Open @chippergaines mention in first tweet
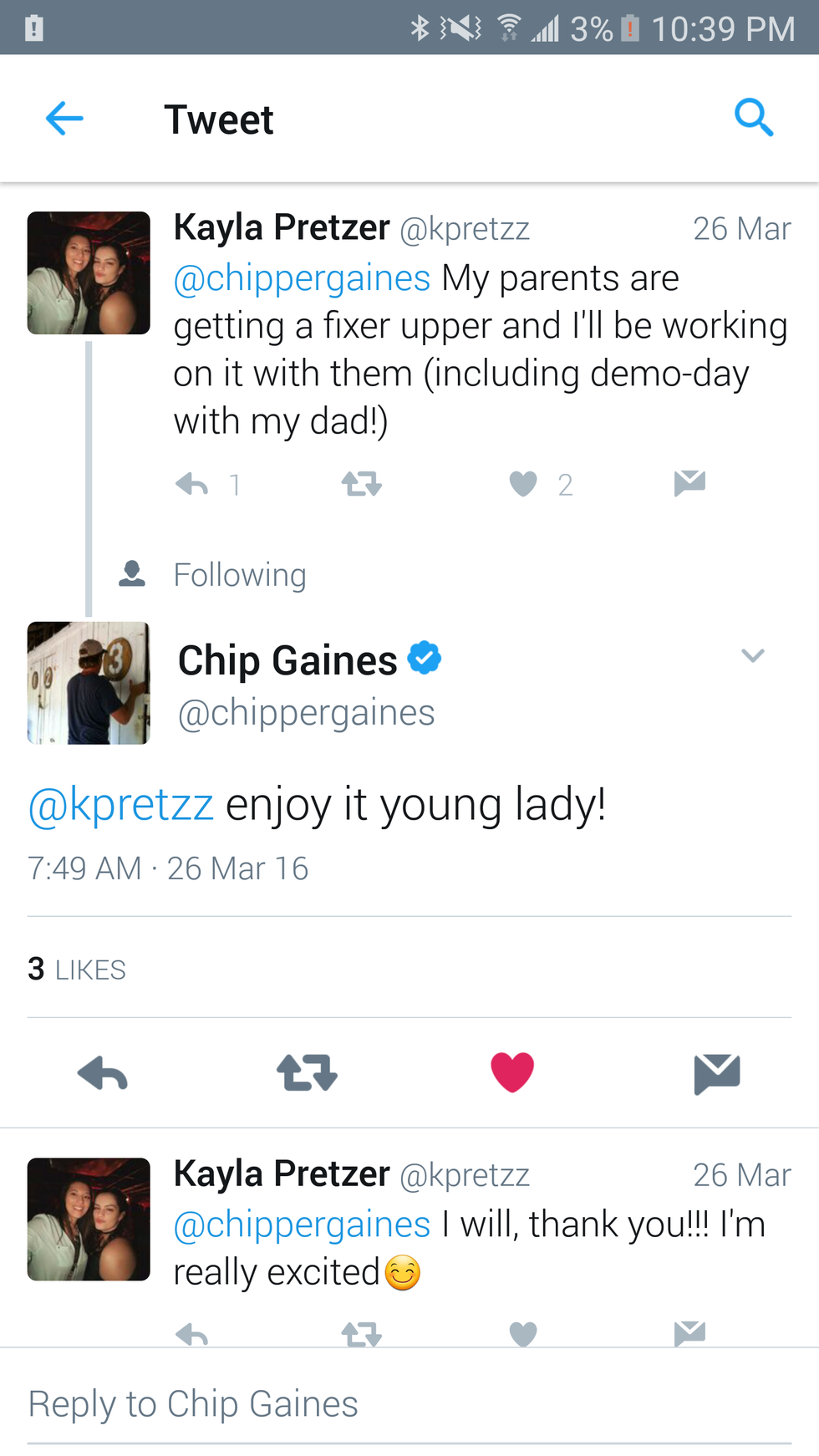819x1456 pixels. (x=302, y=278)
